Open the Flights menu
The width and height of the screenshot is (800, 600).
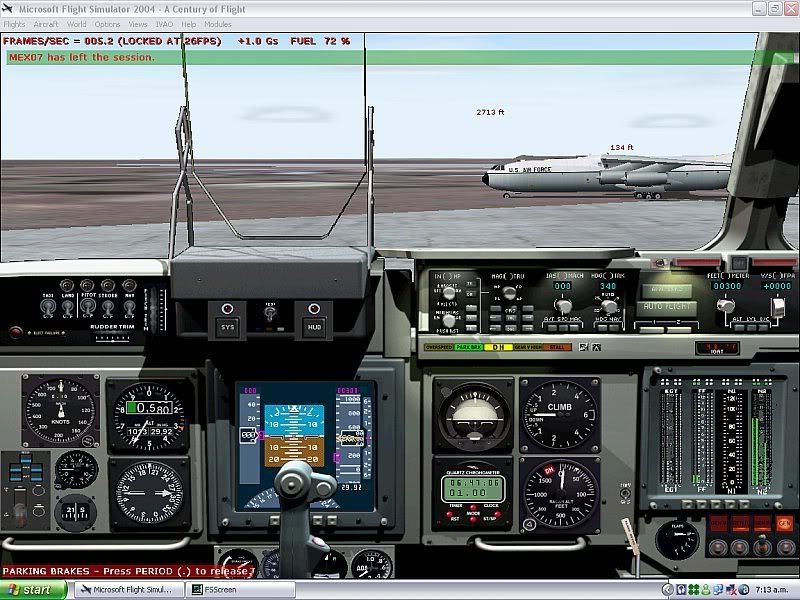point(14,24)
